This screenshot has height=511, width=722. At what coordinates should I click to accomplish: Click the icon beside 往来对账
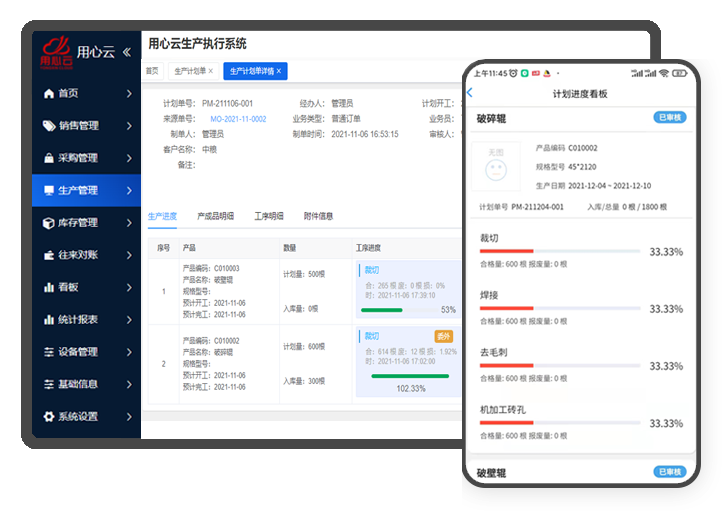point(49,255)
